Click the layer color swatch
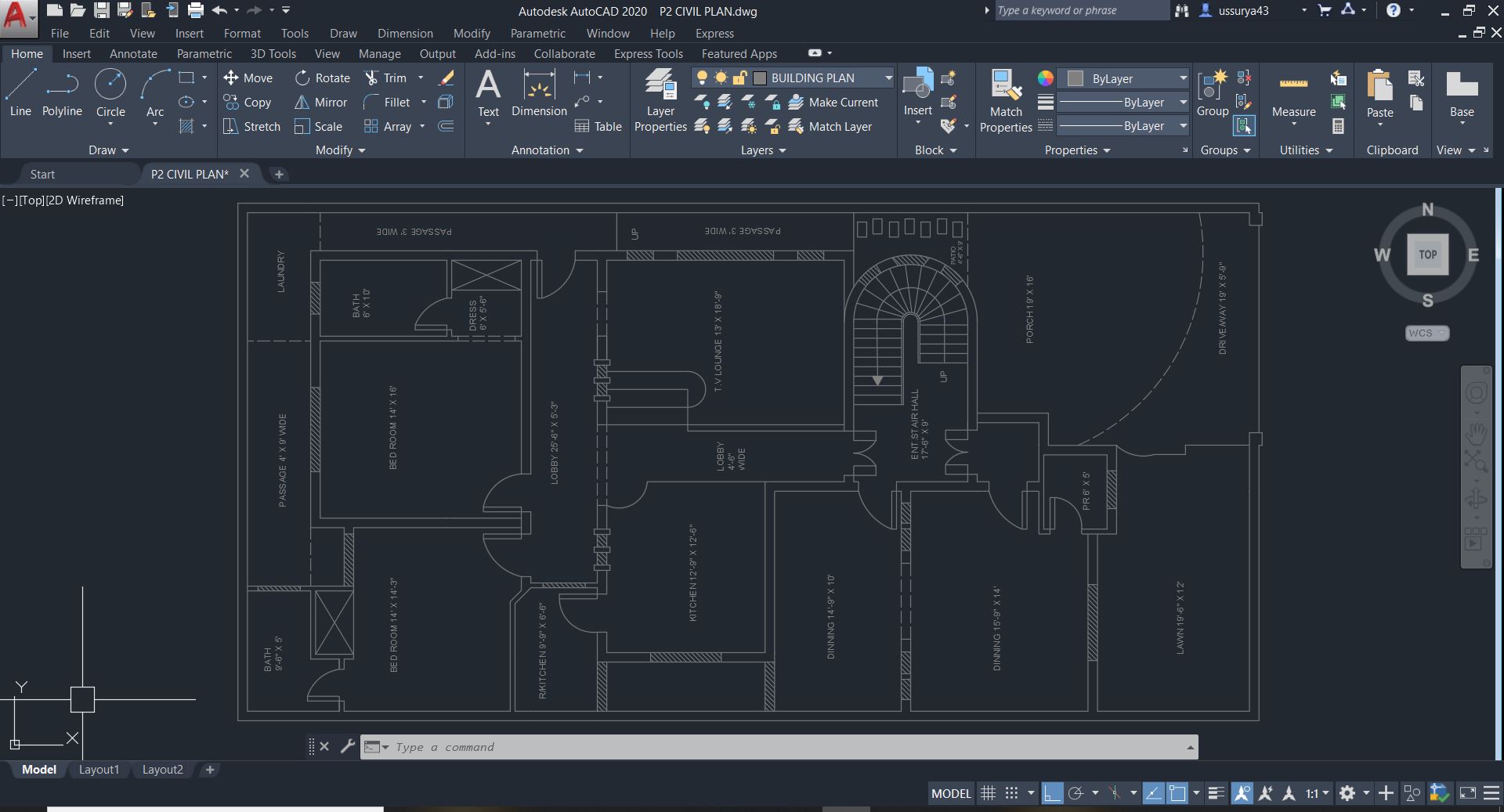1504x812 pixels. [x=759, y=78]
